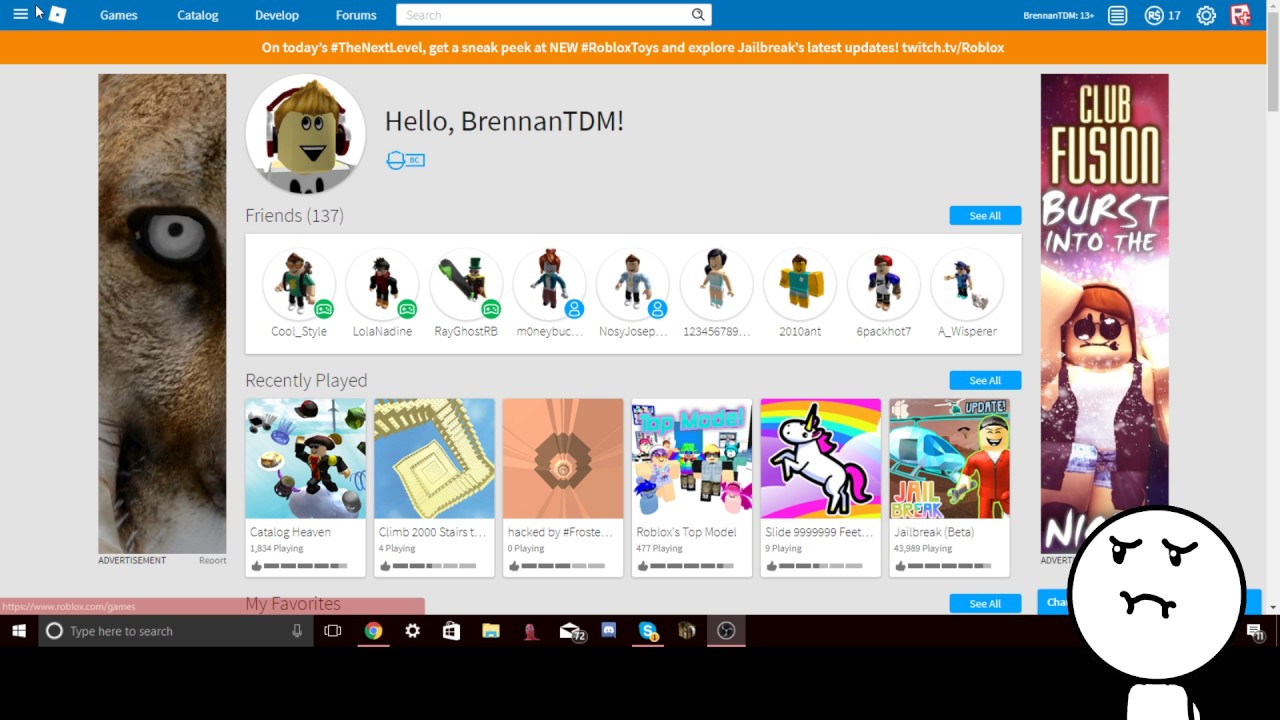
Task: Click the Builders Club hat badge
Action: 405,160
